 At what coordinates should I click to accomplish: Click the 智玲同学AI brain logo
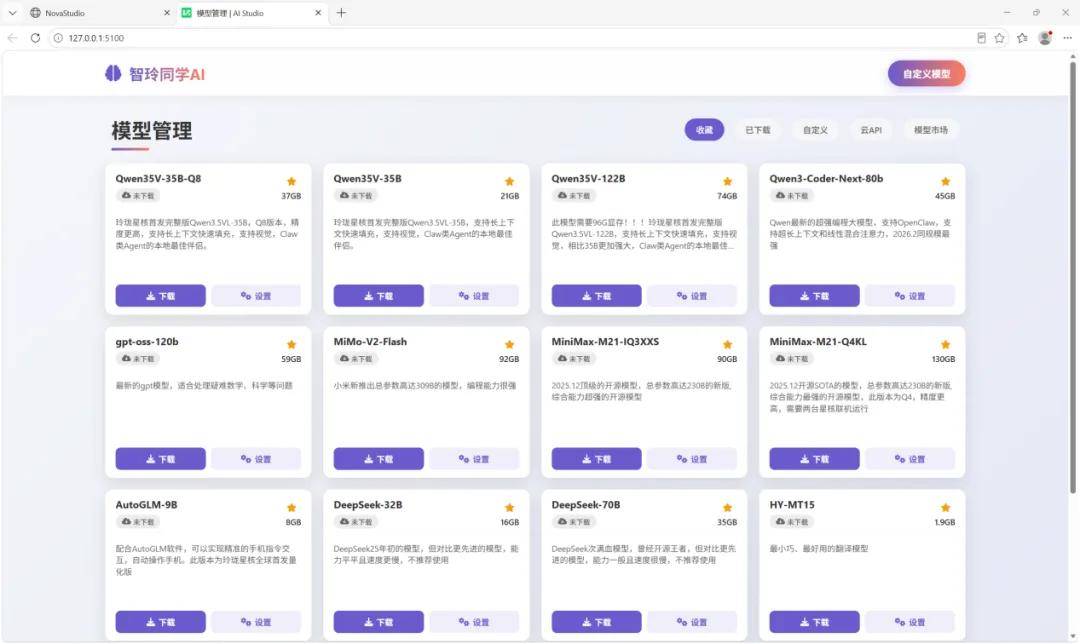[113, 74]
